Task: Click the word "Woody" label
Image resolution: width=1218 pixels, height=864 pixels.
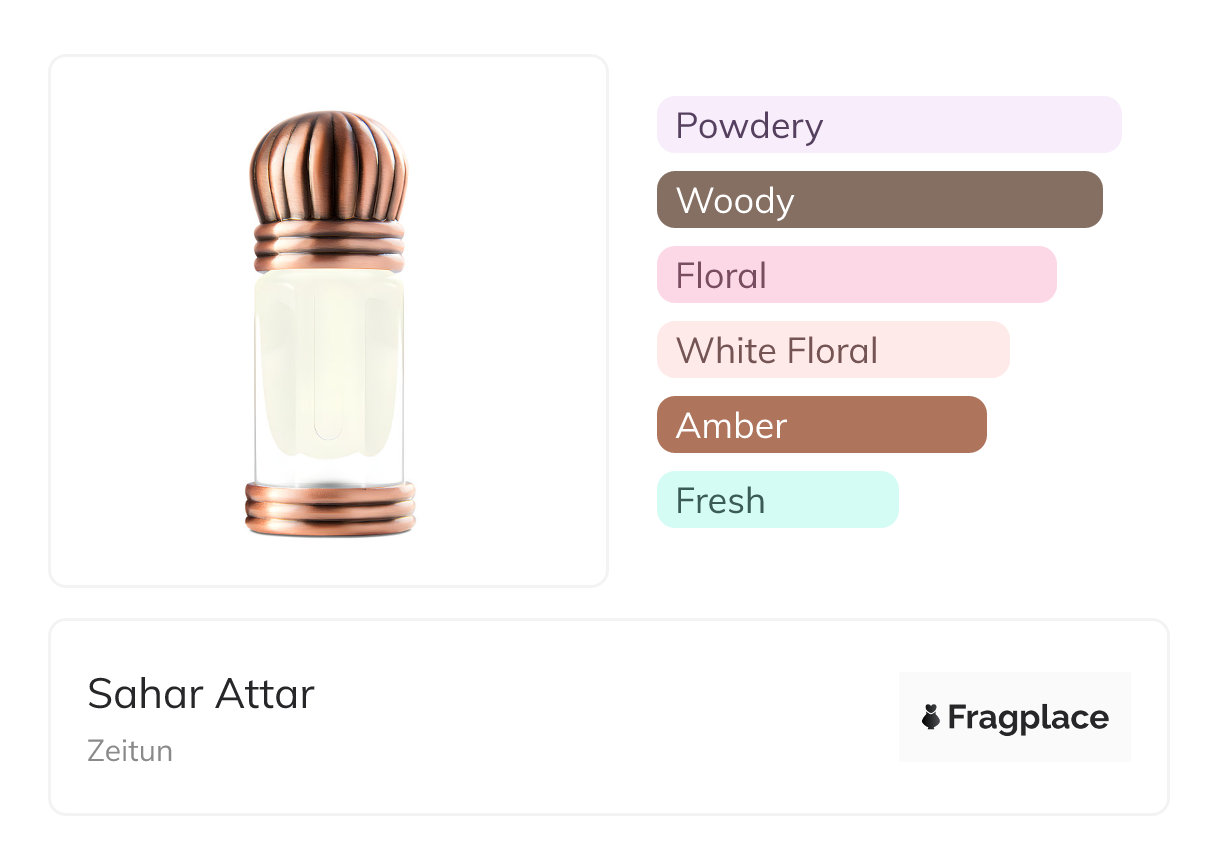Action: coord(735,201)
